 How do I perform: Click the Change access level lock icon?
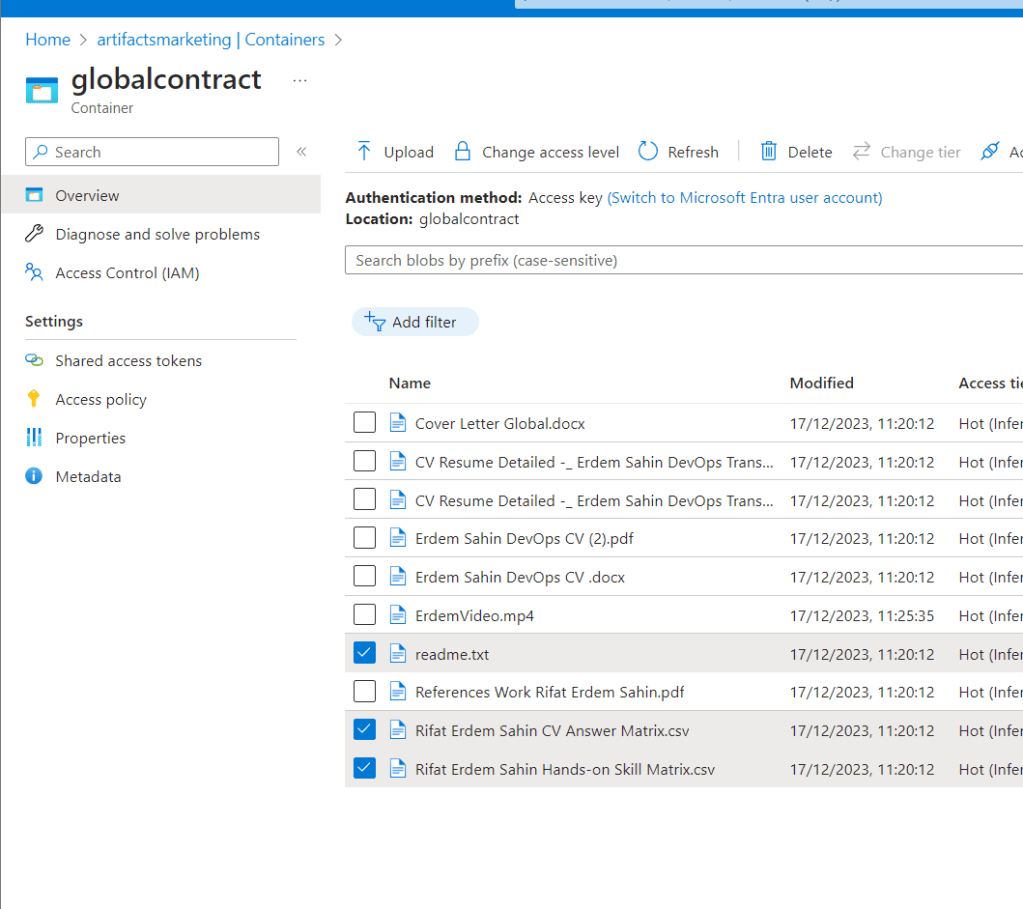[463, 151]
